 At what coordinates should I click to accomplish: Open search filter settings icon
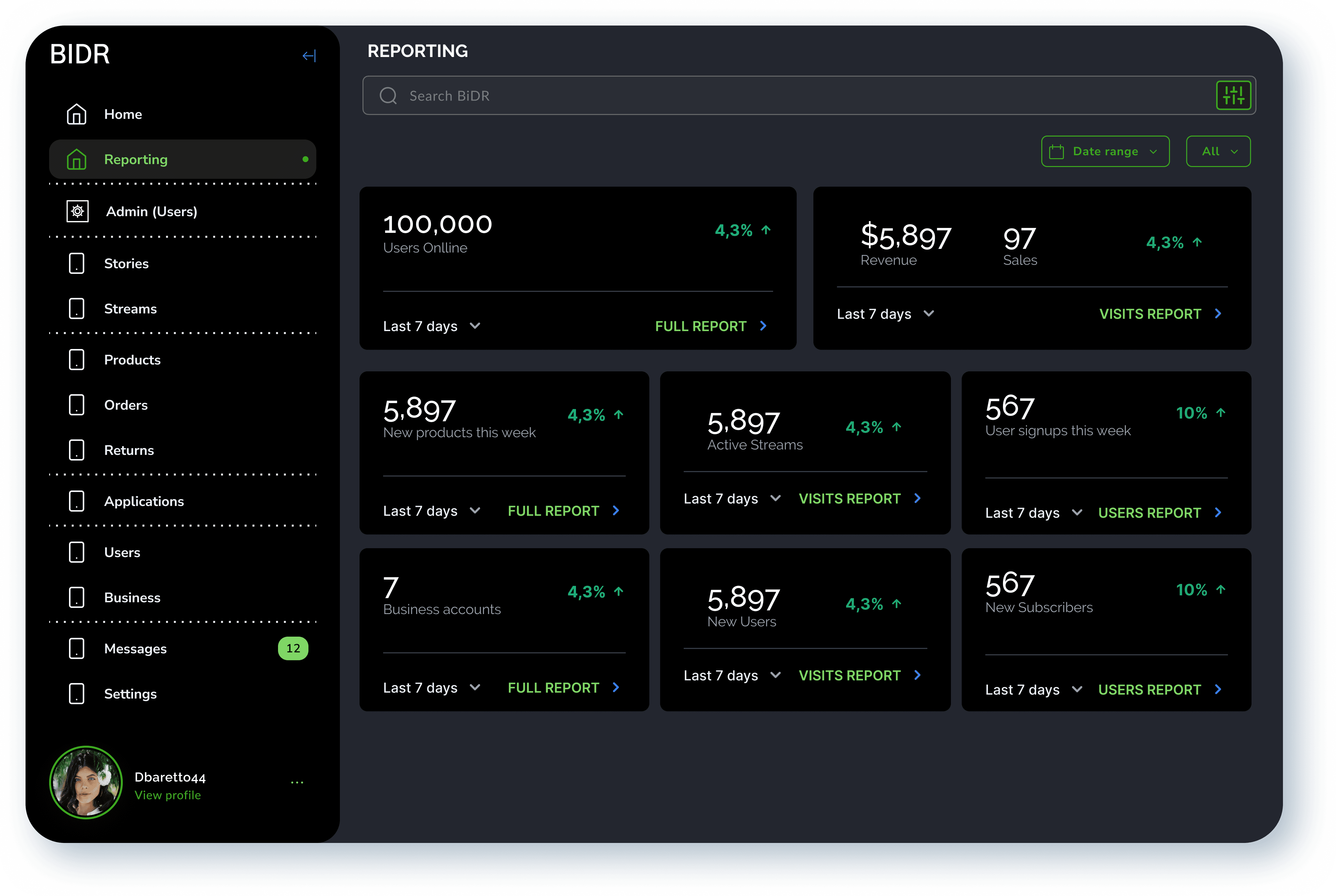click(1233, 95)
